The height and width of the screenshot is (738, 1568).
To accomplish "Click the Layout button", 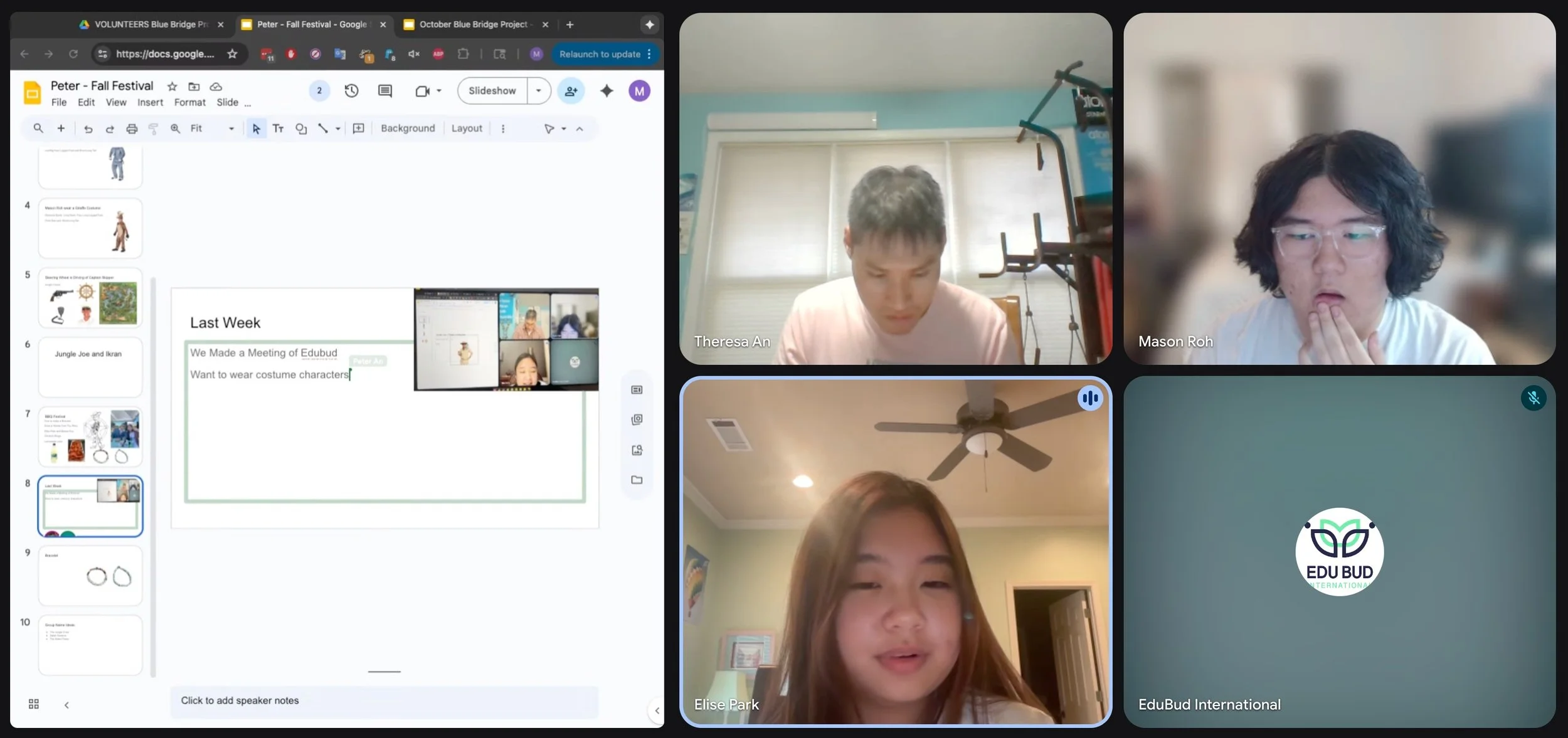I will (x=467, y=129).
